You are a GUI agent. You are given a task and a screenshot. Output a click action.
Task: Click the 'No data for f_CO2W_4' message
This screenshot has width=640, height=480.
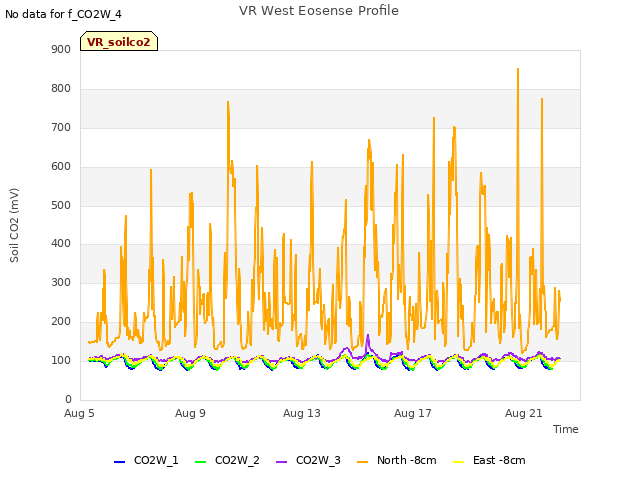[63, 14]
